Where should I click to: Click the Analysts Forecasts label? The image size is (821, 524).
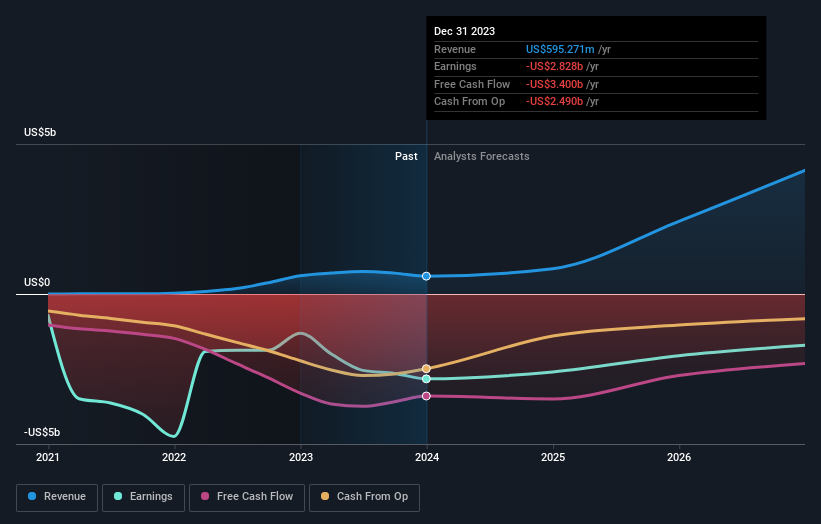(481, 156)
